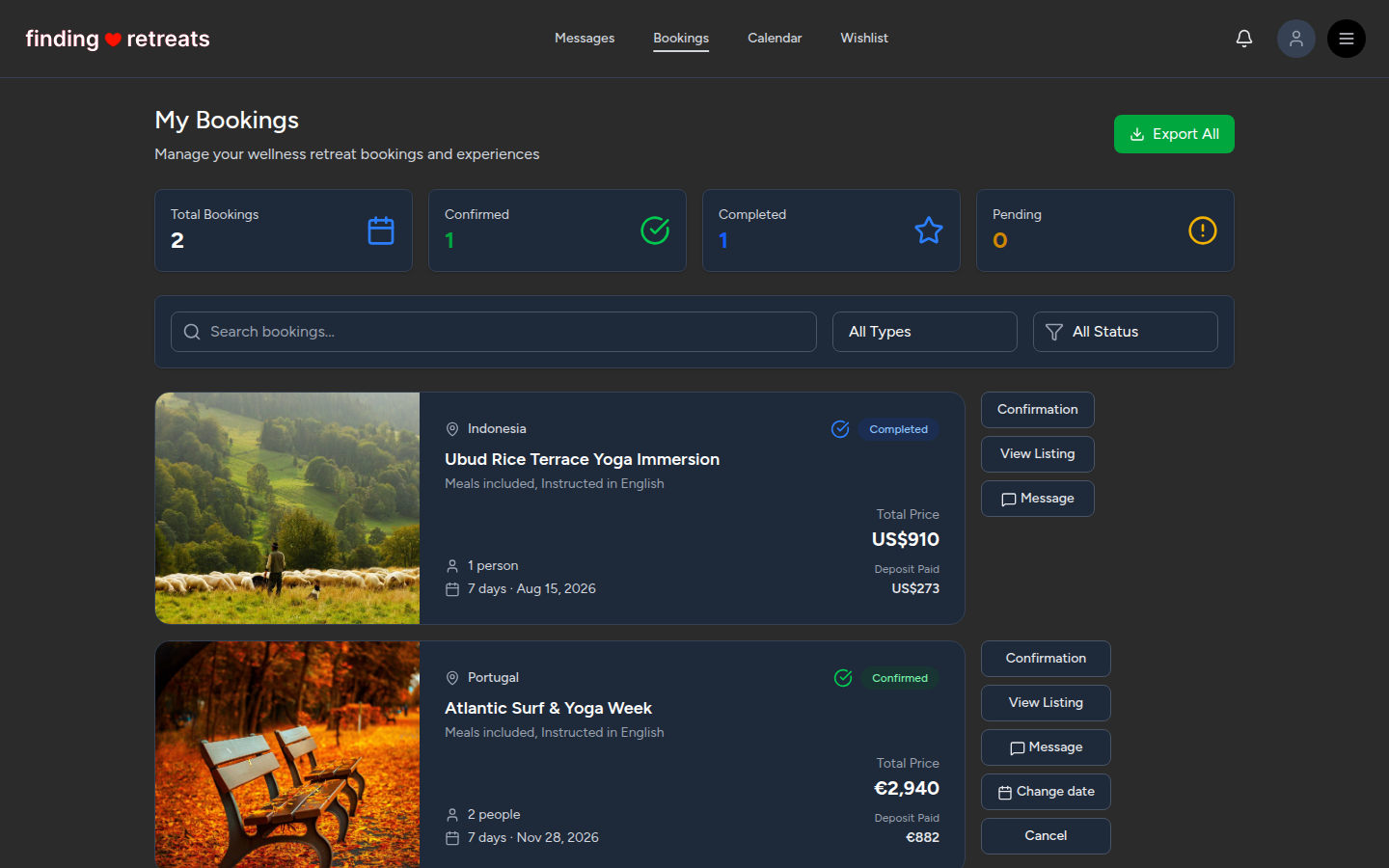Cancel the Atlantic Surf & Yoga booking
Screen dimensions: 1389x868
(1046, 836)
